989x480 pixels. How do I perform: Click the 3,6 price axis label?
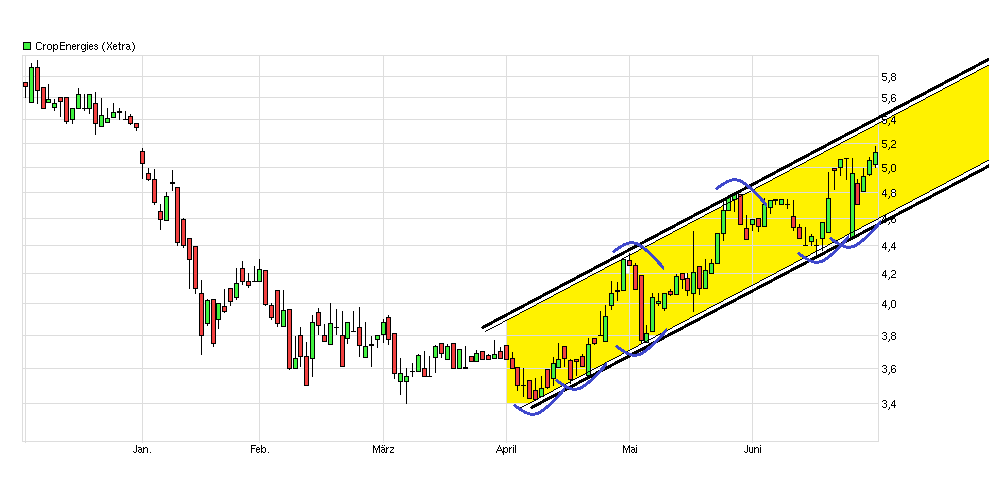pyautogui.click(x=888, y=370)
